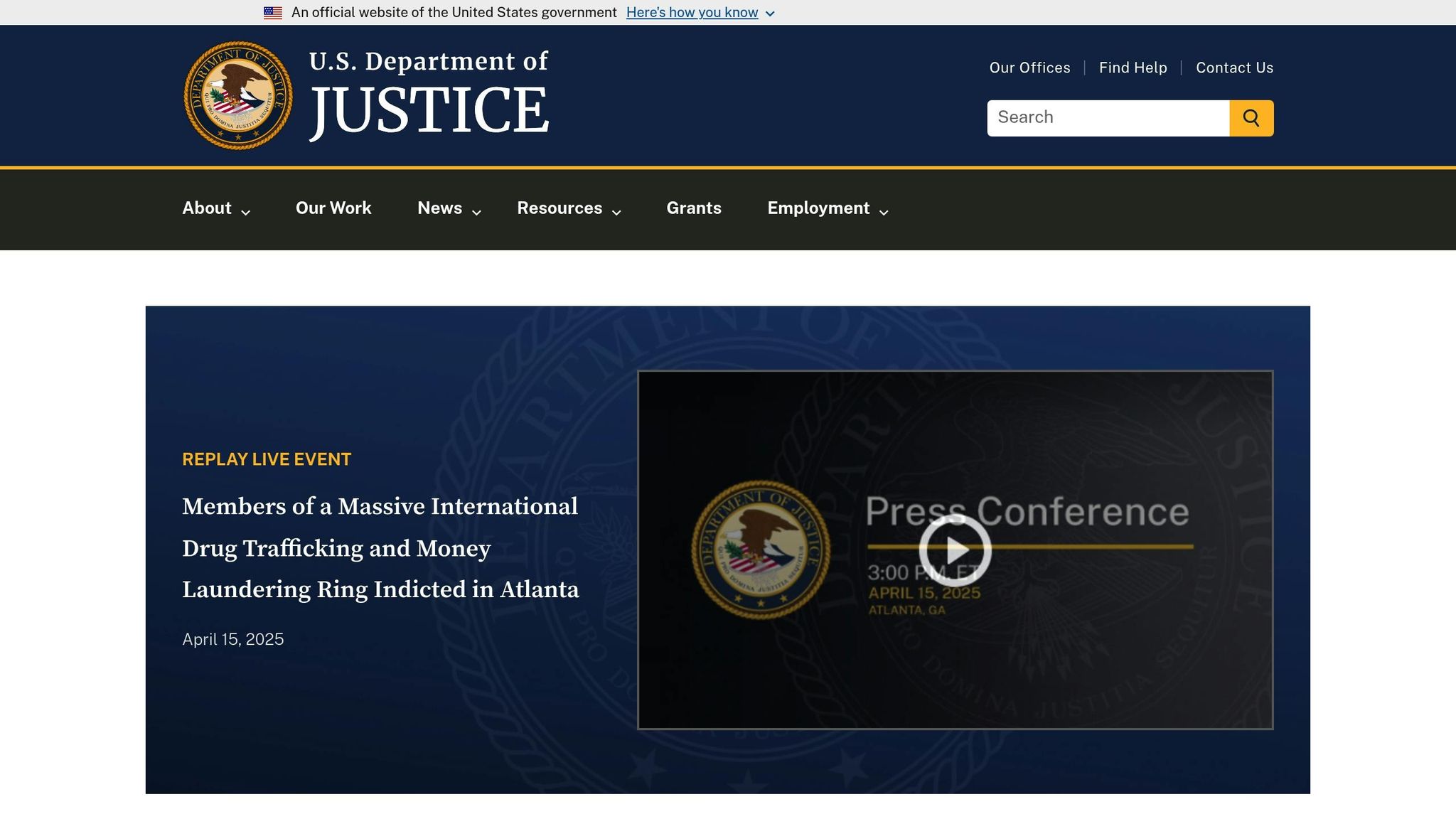Play the Press Conference replay video

955,548
